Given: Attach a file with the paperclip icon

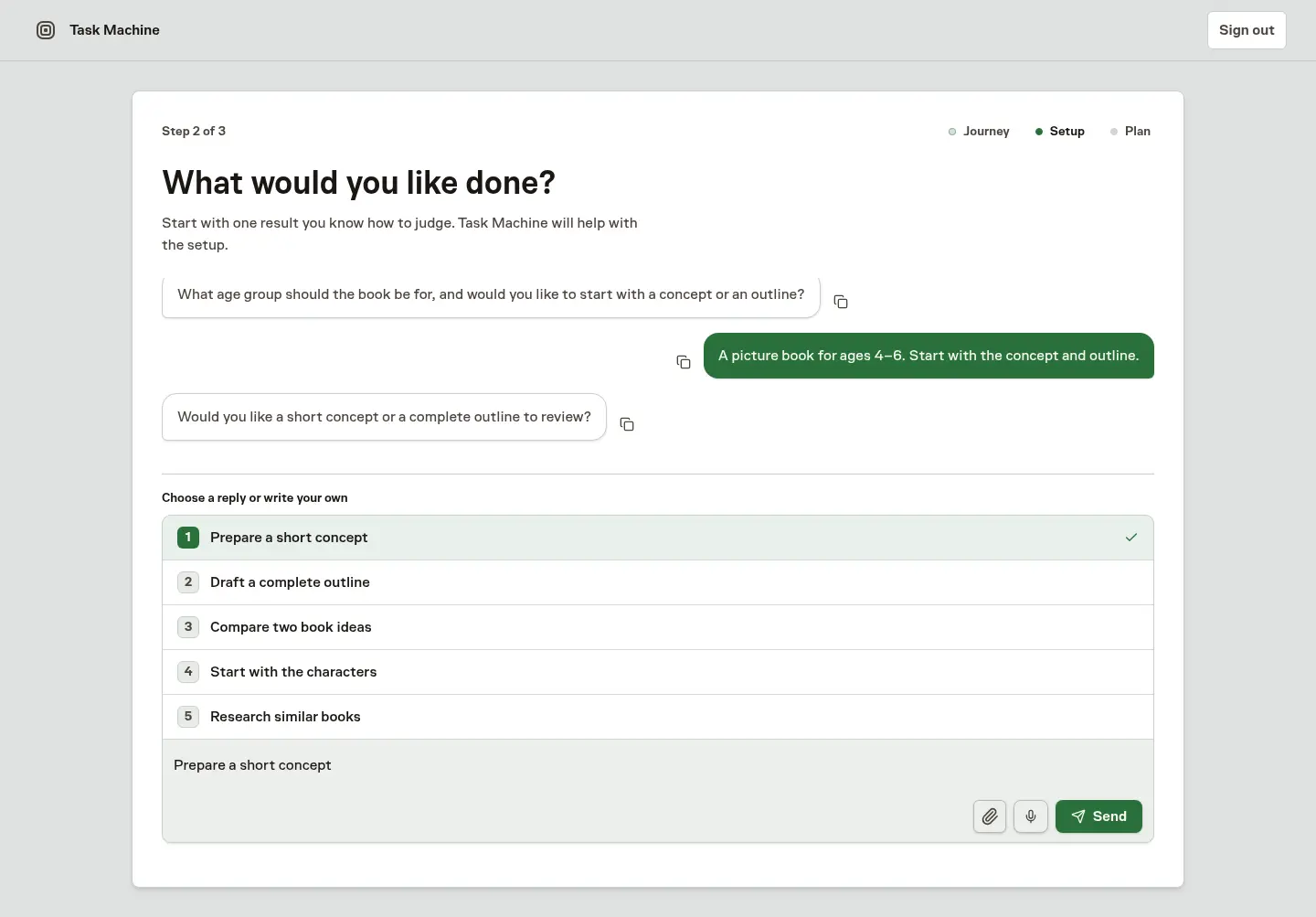Looking at the screenshot, I should (990, 816).
